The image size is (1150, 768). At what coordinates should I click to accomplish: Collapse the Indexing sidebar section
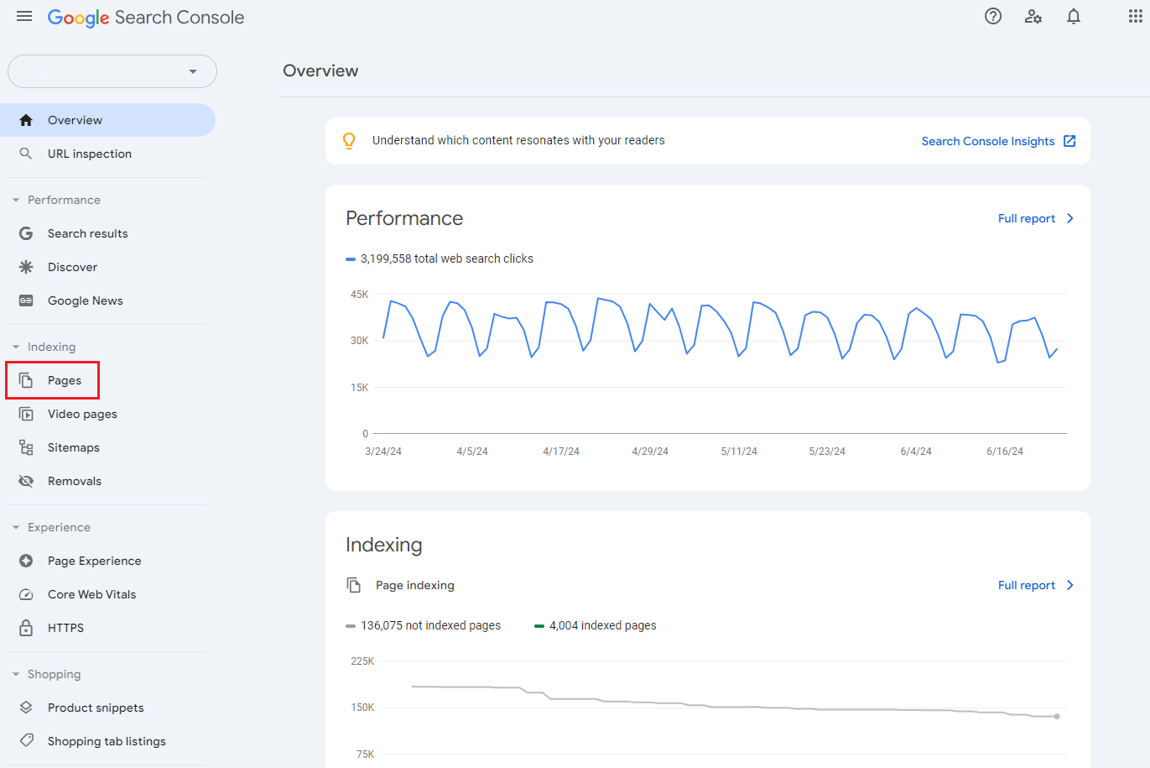(16, 347)
